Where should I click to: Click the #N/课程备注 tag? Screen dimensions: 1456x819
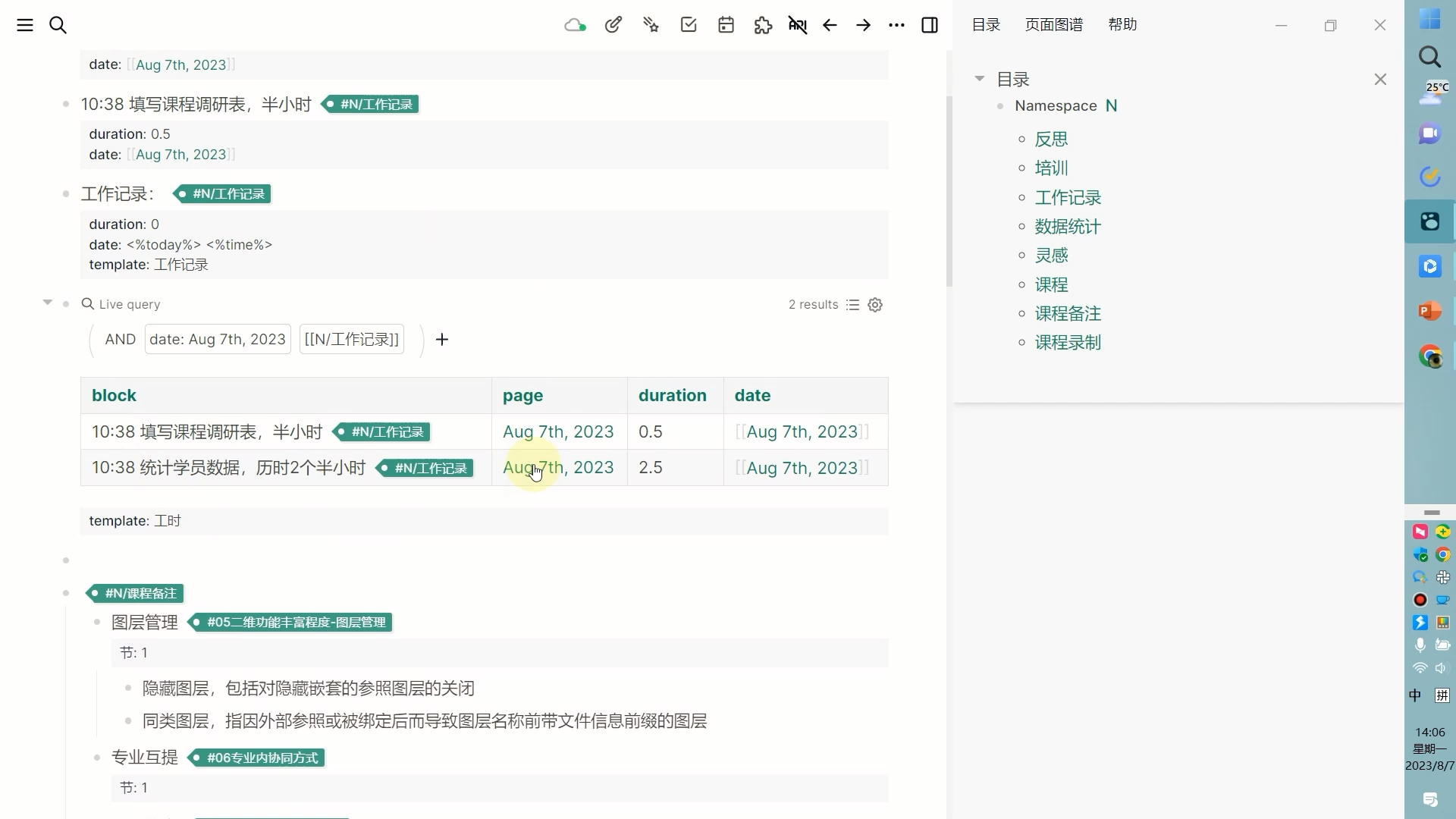[x=135, y=593]
